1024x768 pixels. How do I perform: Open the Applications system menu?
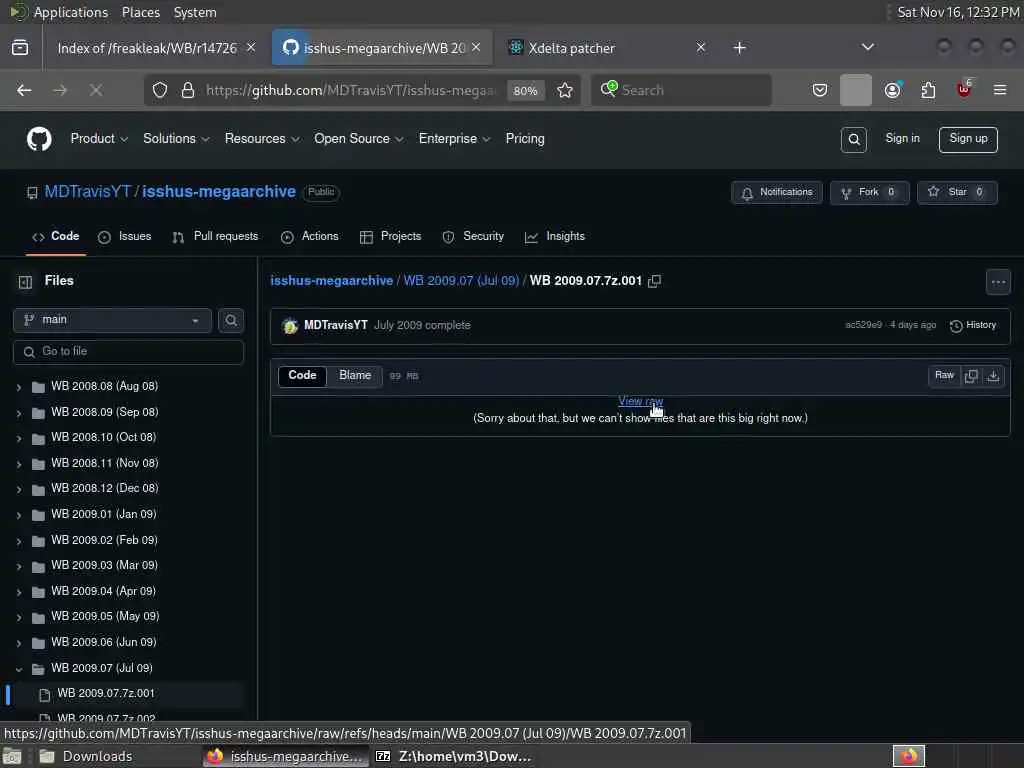coord(71,12)
